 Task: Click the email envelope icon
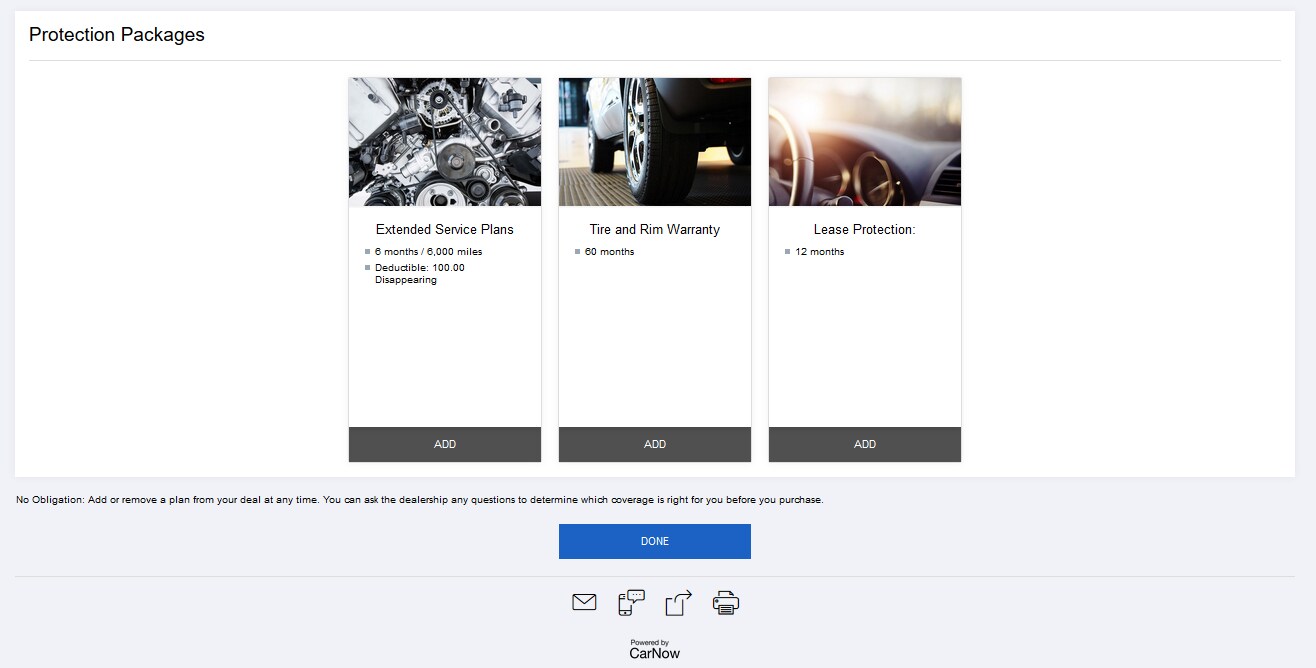584,602
